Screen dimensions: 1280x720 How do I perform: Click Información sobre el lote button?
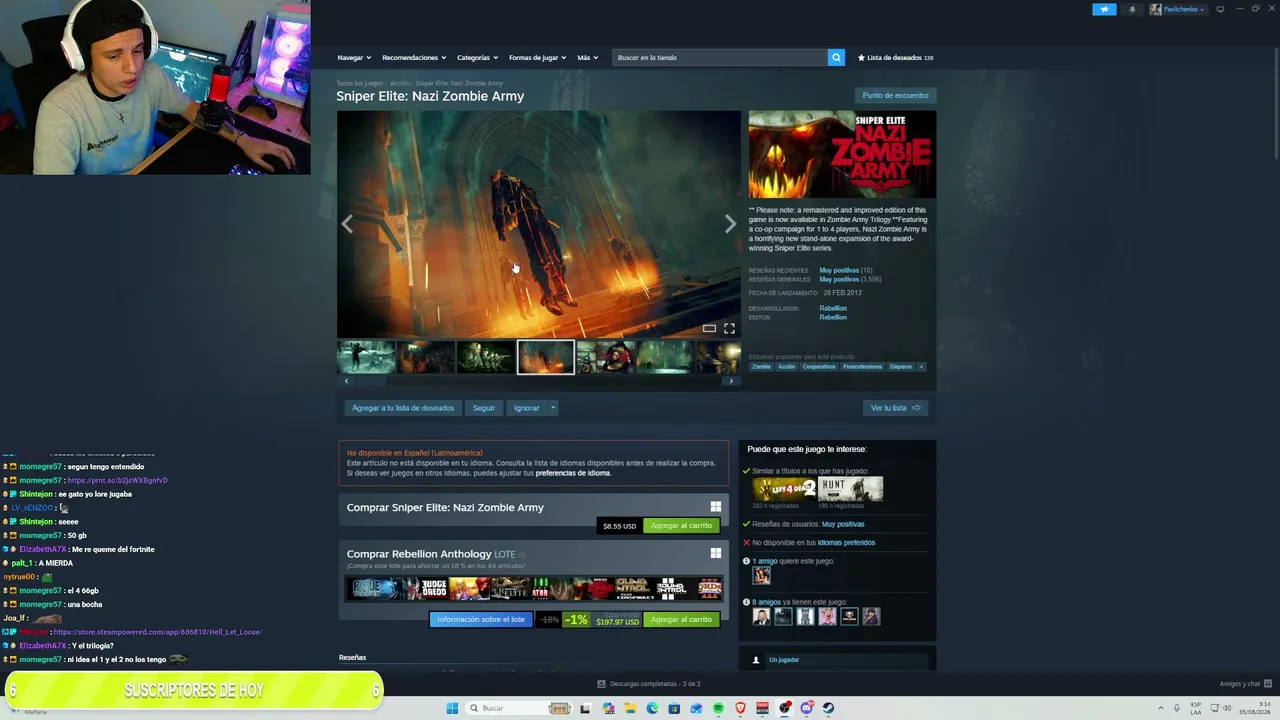point(481,619)
